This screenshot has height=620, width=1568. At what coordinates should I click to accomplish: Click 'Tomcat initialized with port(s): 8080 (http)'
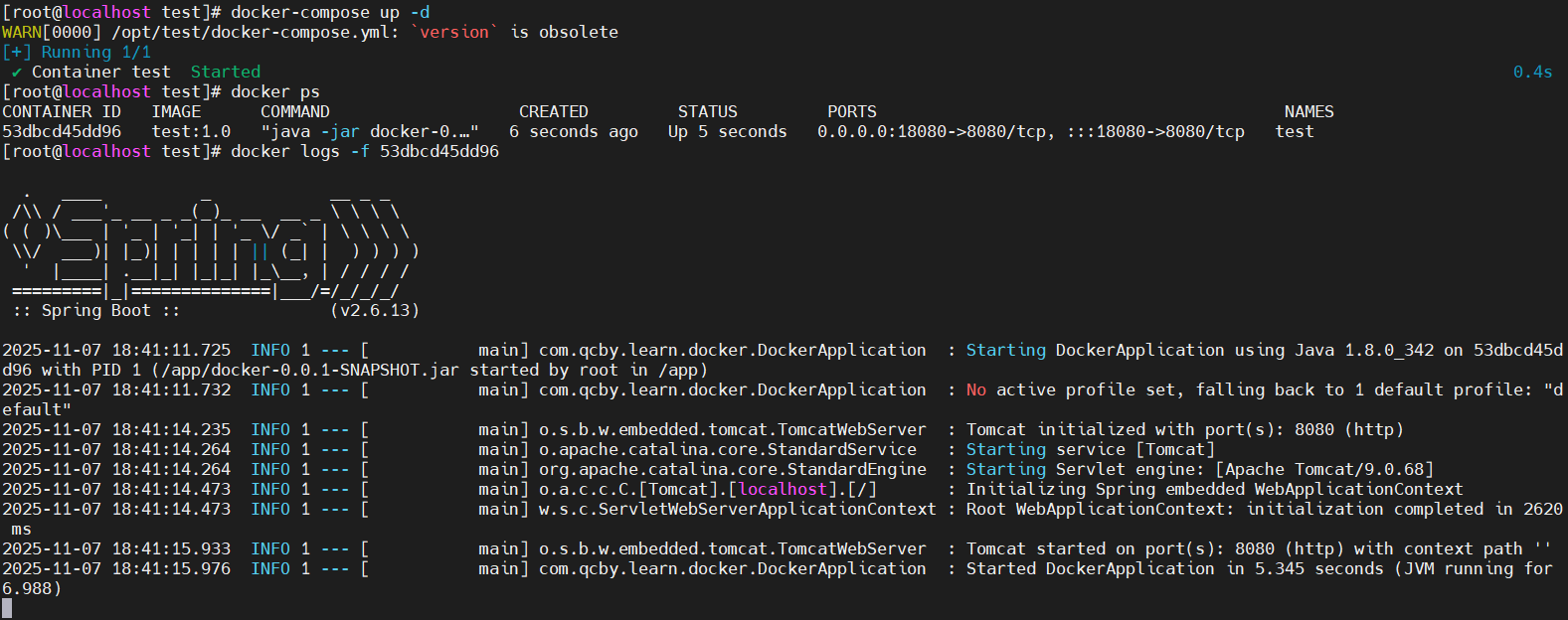tap(1185, 429)
